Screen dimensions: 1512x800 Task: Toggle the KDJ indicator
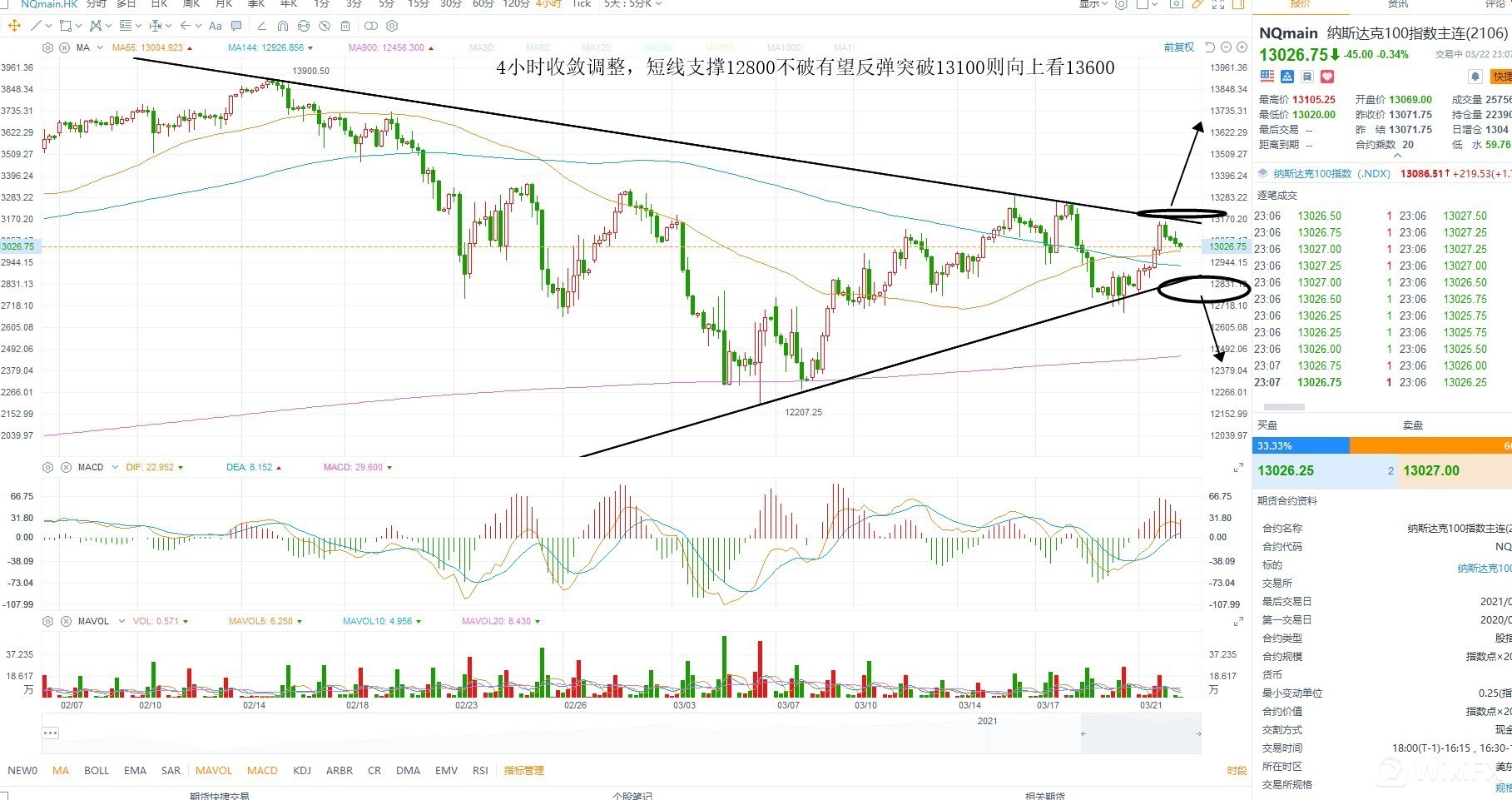pyautogui.click(x=302, y=770)
